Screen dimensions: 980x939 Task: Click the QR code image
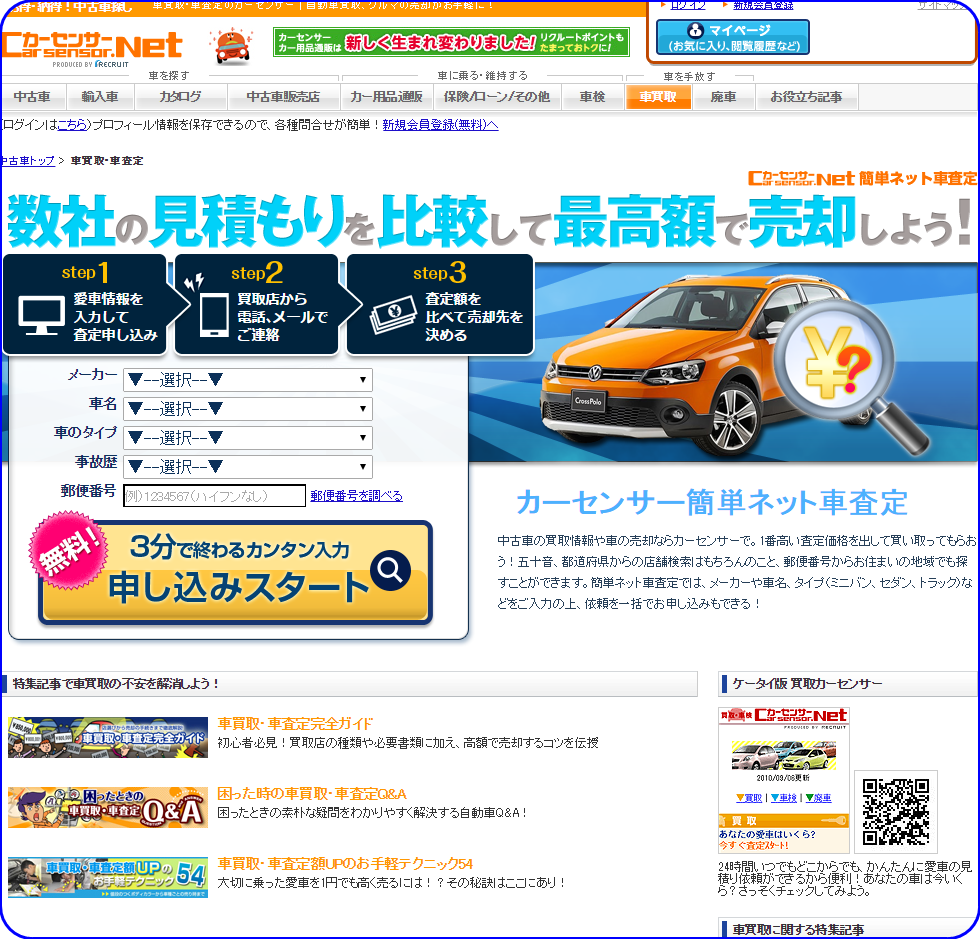[x=895, y=811]
